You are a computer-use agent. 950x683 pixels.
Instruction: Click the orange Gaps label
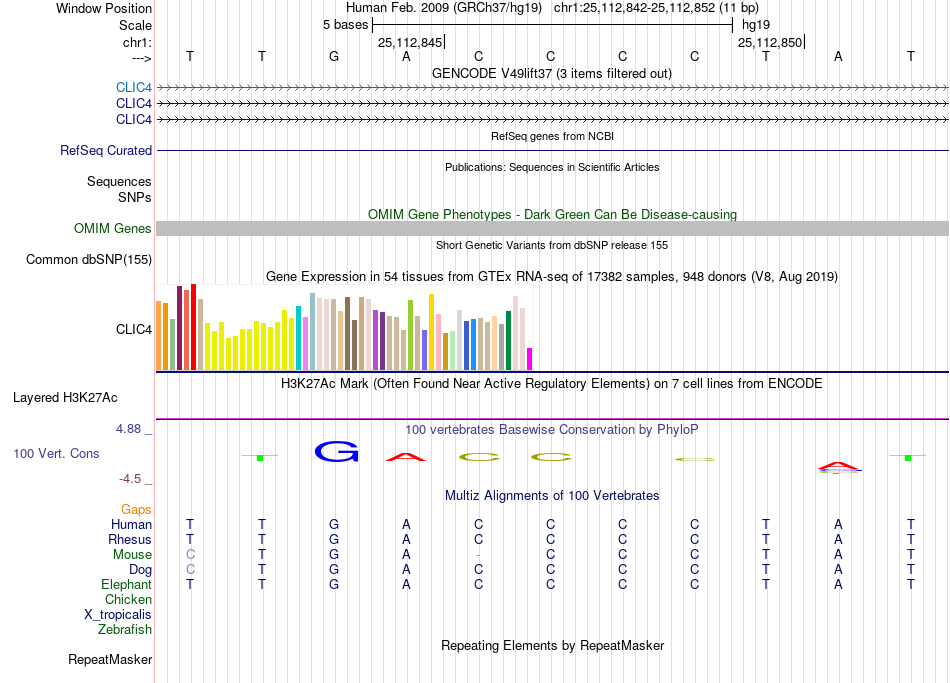pyautogui.click(x=136, y=510)
